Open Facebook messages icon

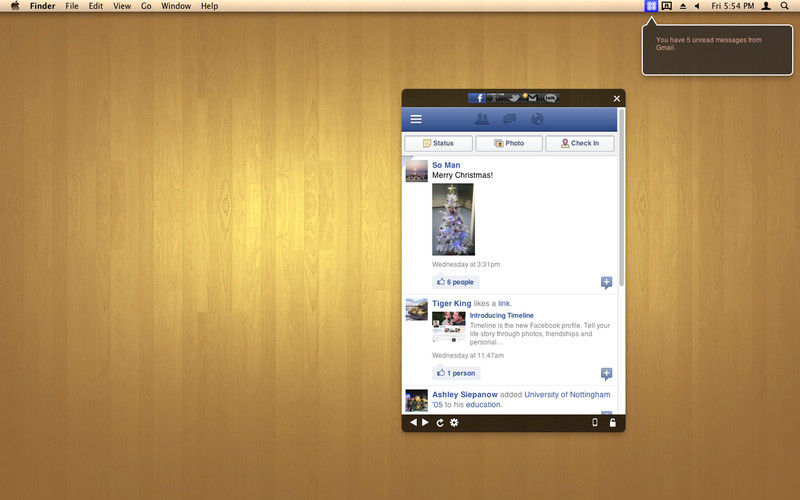point(509,119)
